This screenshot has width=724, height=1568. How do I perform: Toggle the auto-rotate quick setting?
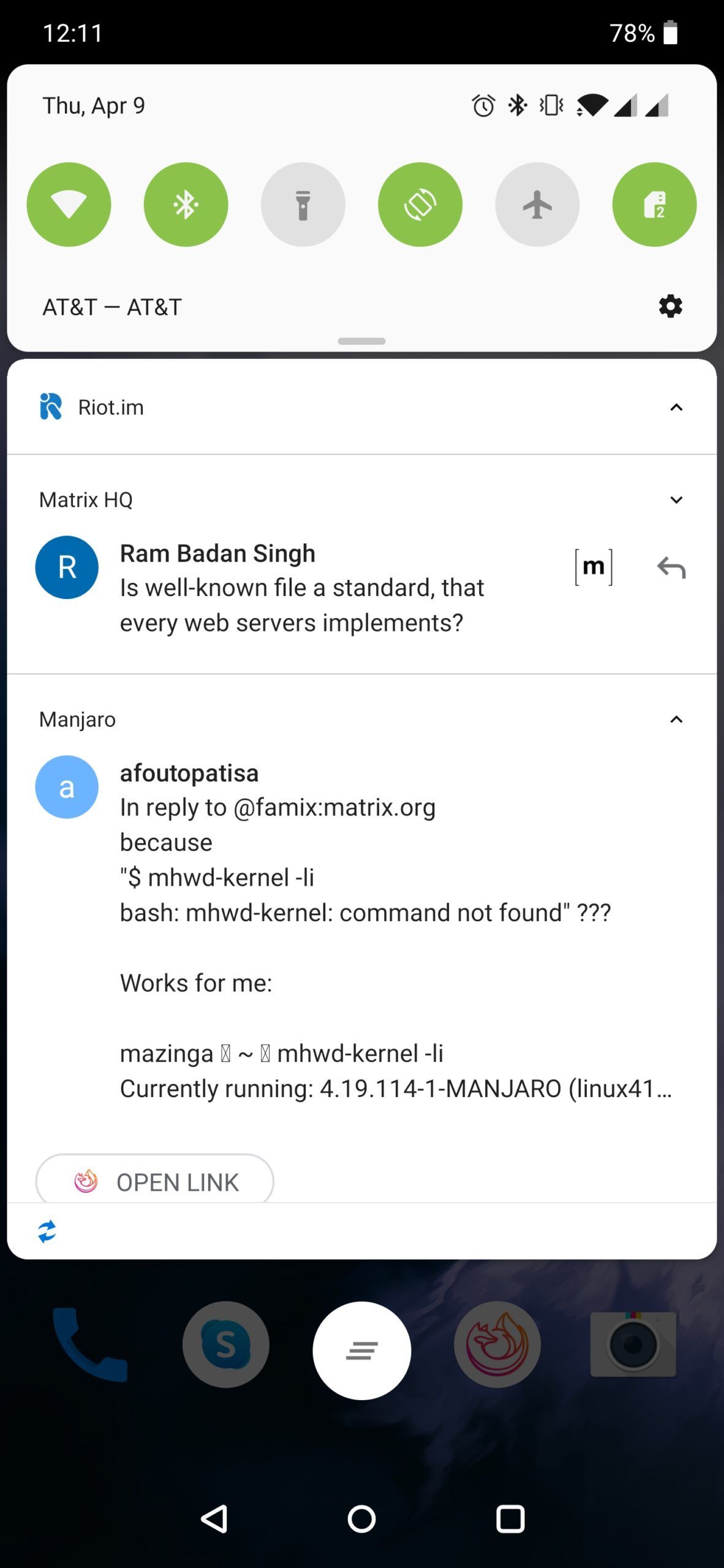(420, 205)
